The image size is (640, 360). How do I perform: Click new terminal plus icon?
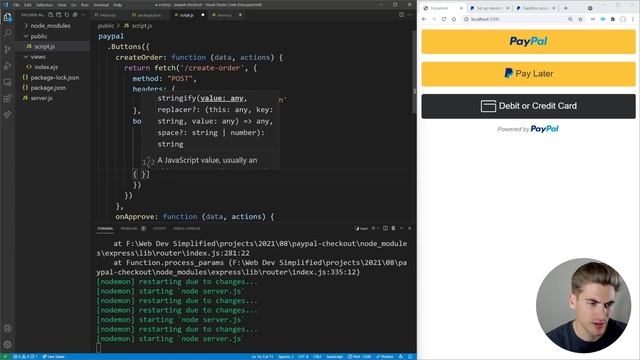[373, 228]
